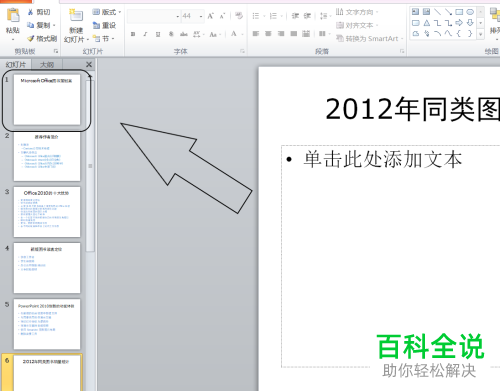500x391 pixels.
Task: Select the Arrow line shape
Action: [x=448, y=12]
